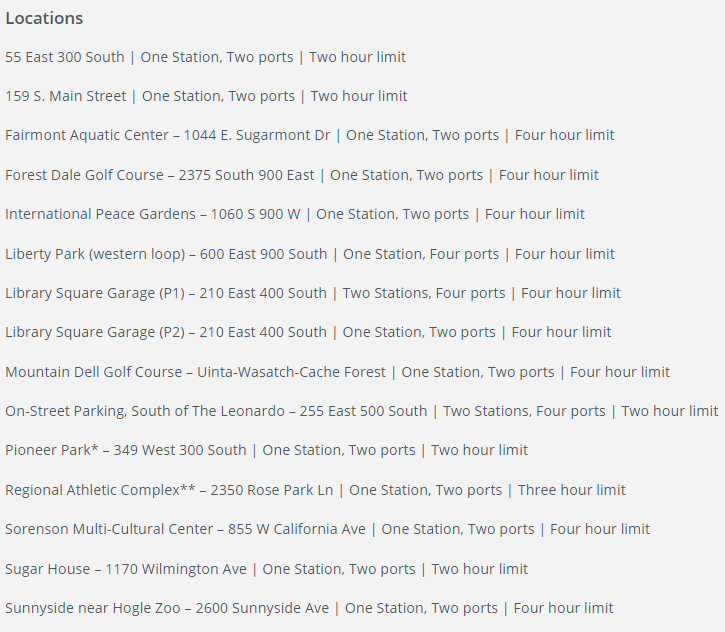Screen dimensions: 725x632
Task: Click Sugar House – 1170 Wilmington Ave
Action: click(126, 569)
